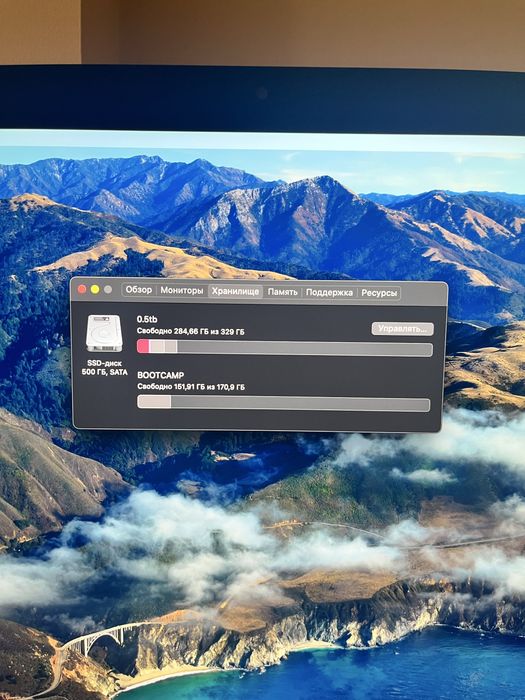This screenshot has height=700, width=525.
Task: Select the 0.5tb volume name
Action: (x=147, y=319)
